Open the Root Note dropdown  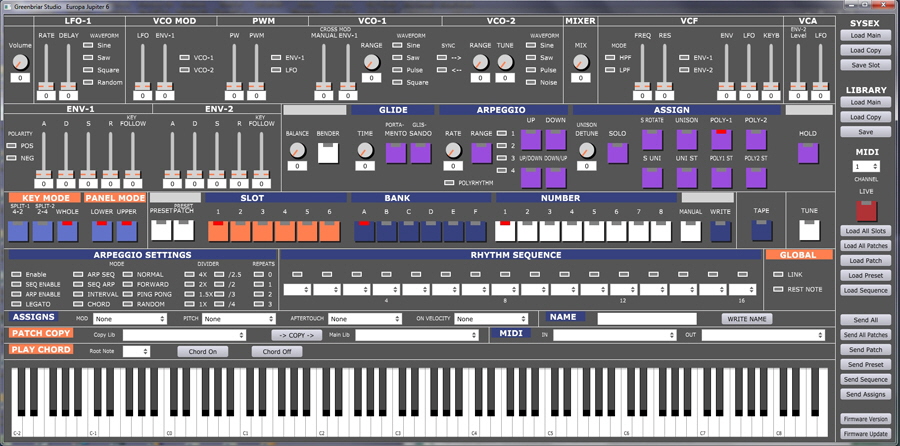(x=137, y=351)
